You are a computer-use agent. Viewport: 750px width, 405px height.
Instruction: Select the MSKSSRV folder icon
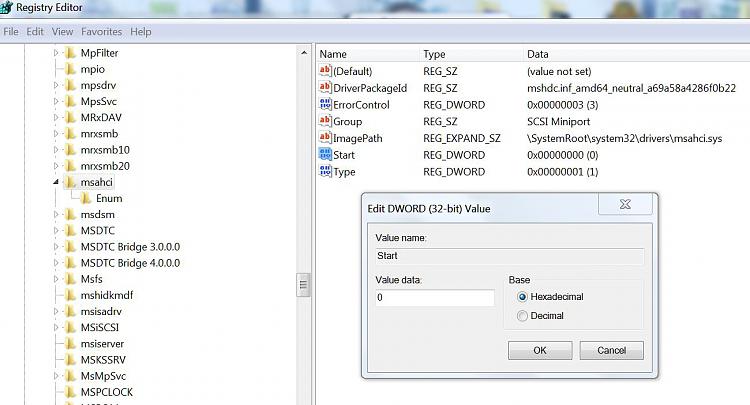point(70,360)
